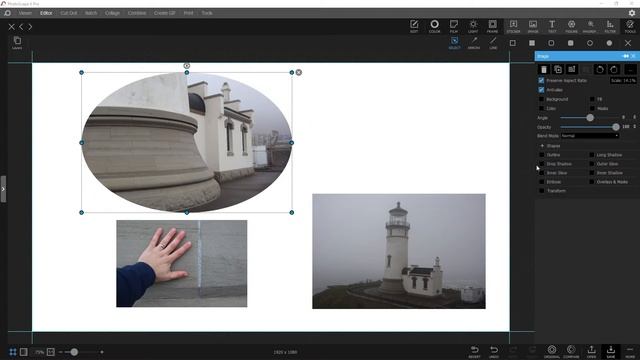
Task: Open the Viewer tab
Action: [25, 13]
